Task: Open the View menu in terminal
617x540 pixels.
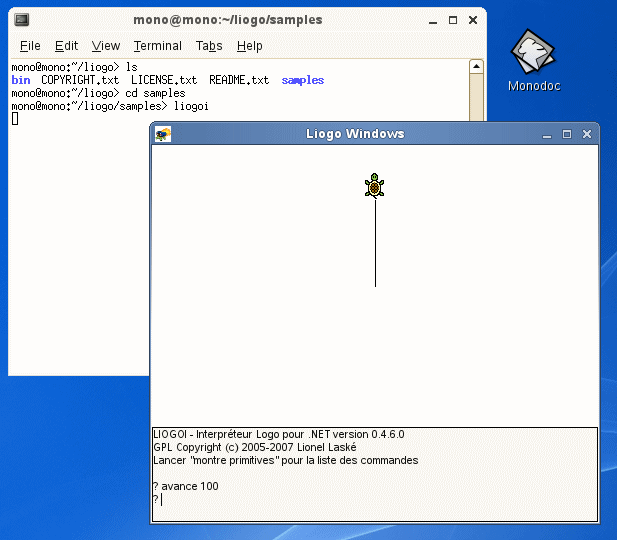Action: coord(105,46)
